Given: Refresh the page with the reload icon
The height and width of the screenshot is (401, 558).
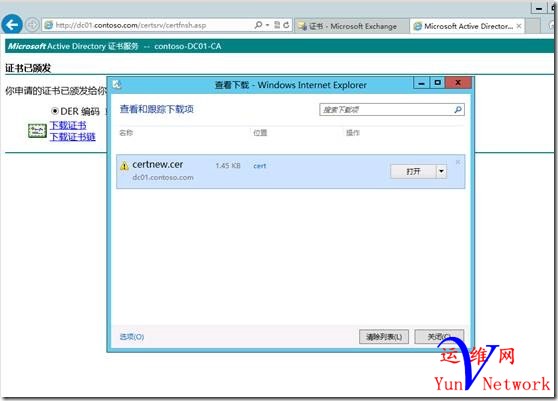Looking at the screenshot, I should click(x=286, y=25).
